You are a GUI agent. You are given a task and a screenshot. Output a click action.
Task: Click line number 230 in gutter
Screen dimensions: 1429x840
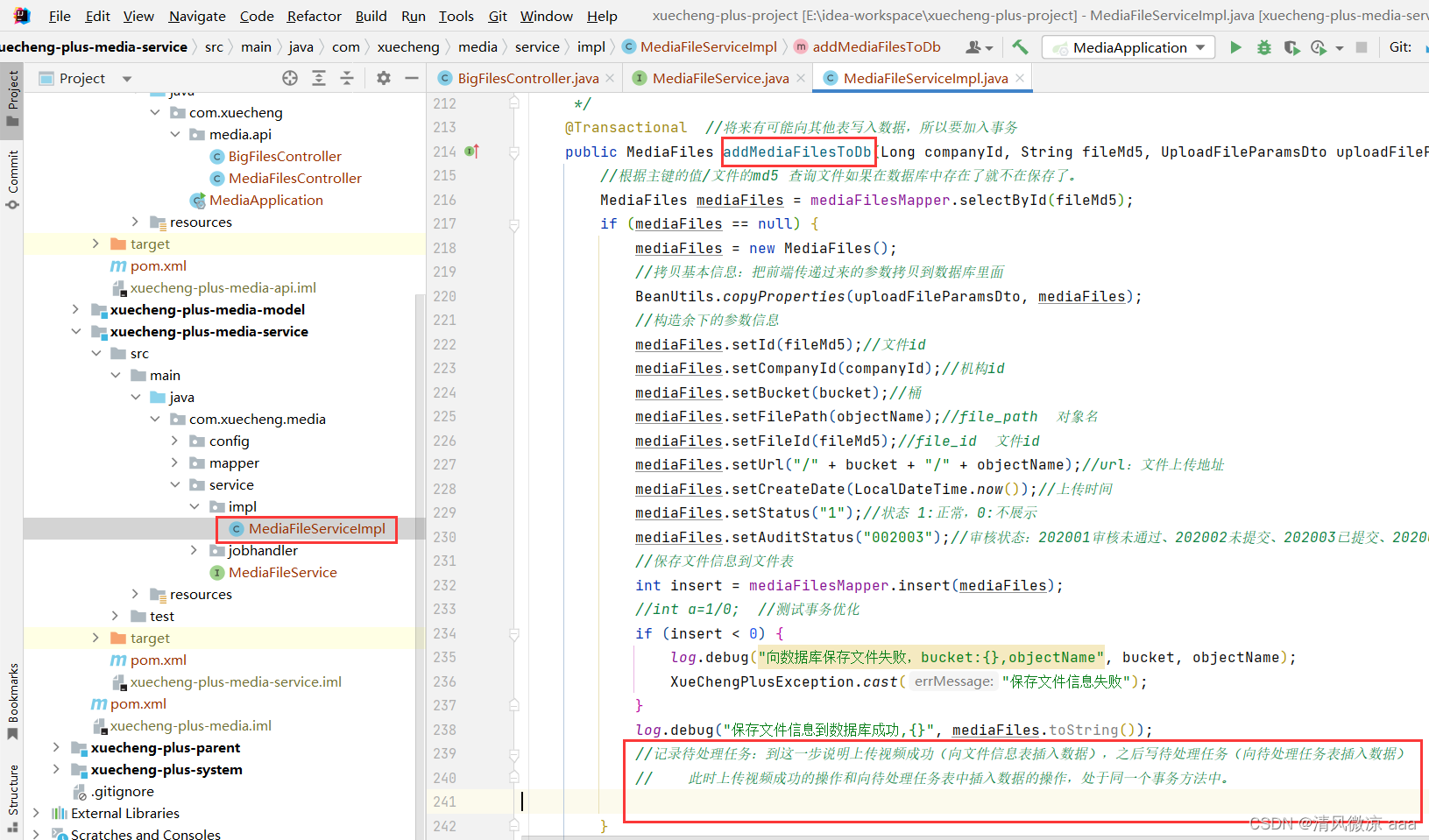point(444,537)
